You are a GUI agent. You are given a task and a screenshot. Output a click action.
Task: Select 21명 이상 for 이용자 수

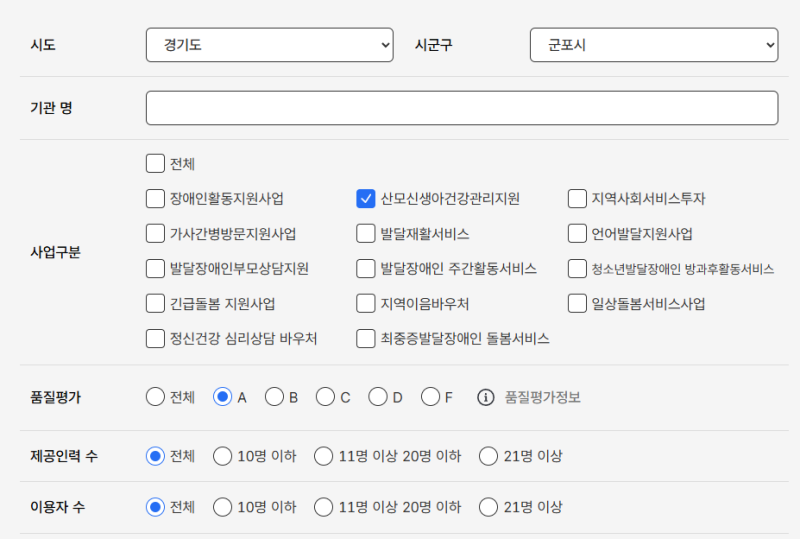point(488,507)
